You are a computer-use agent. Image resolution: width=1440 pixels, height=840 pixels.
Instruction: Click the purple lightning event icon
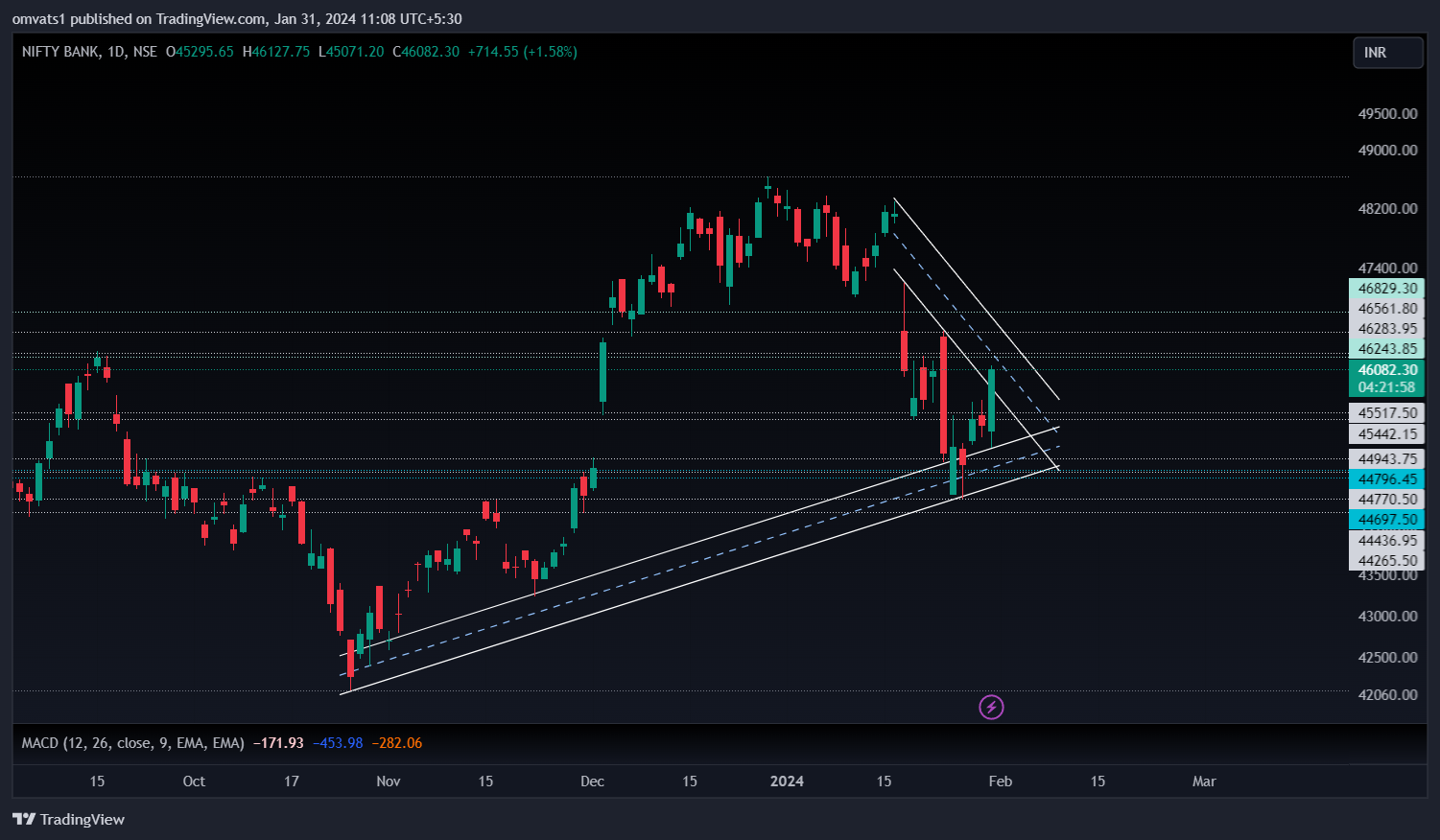pos(991,708)
